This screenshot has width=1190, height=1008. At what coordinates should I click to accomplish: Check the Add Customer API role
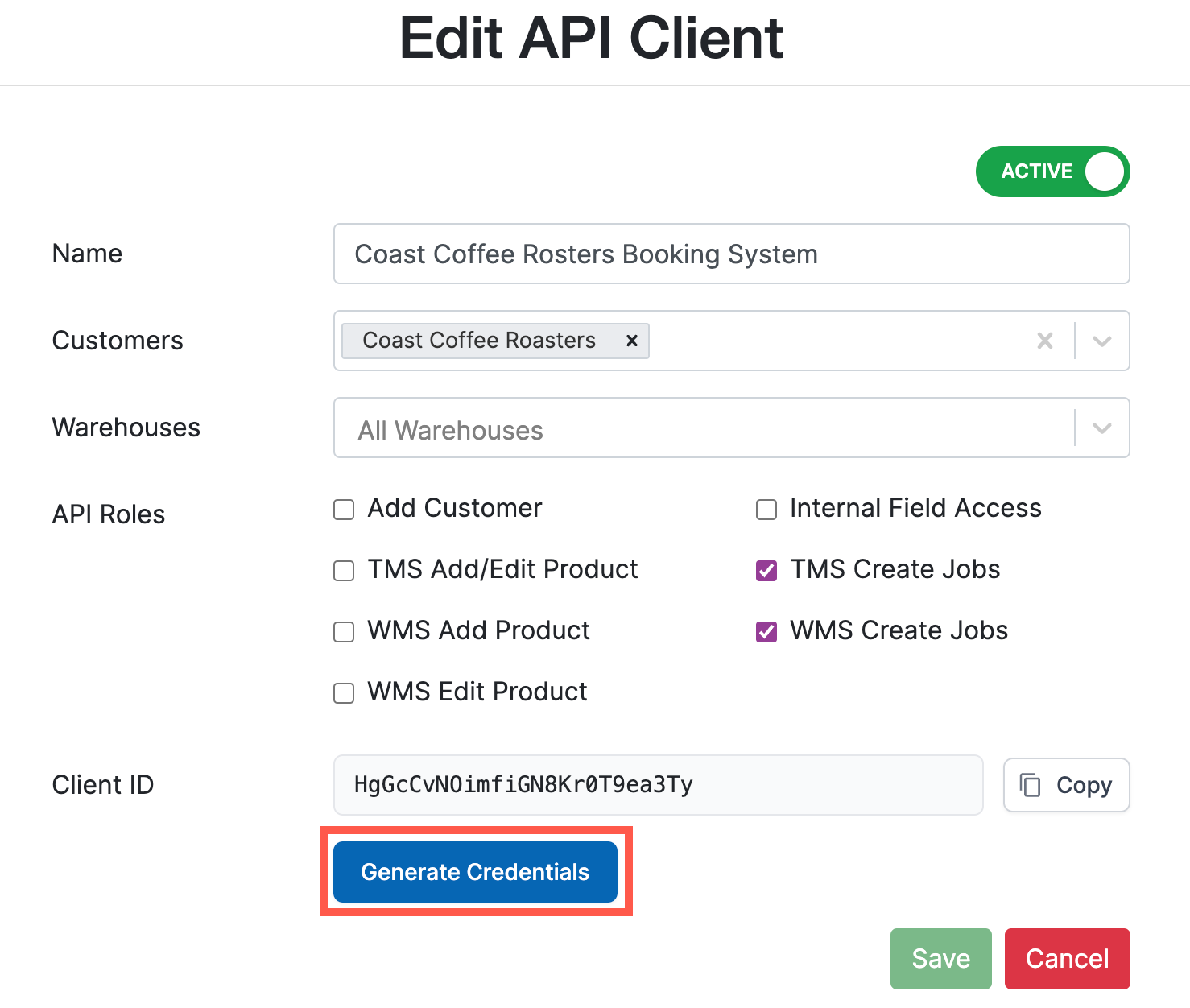coord(343,509)
